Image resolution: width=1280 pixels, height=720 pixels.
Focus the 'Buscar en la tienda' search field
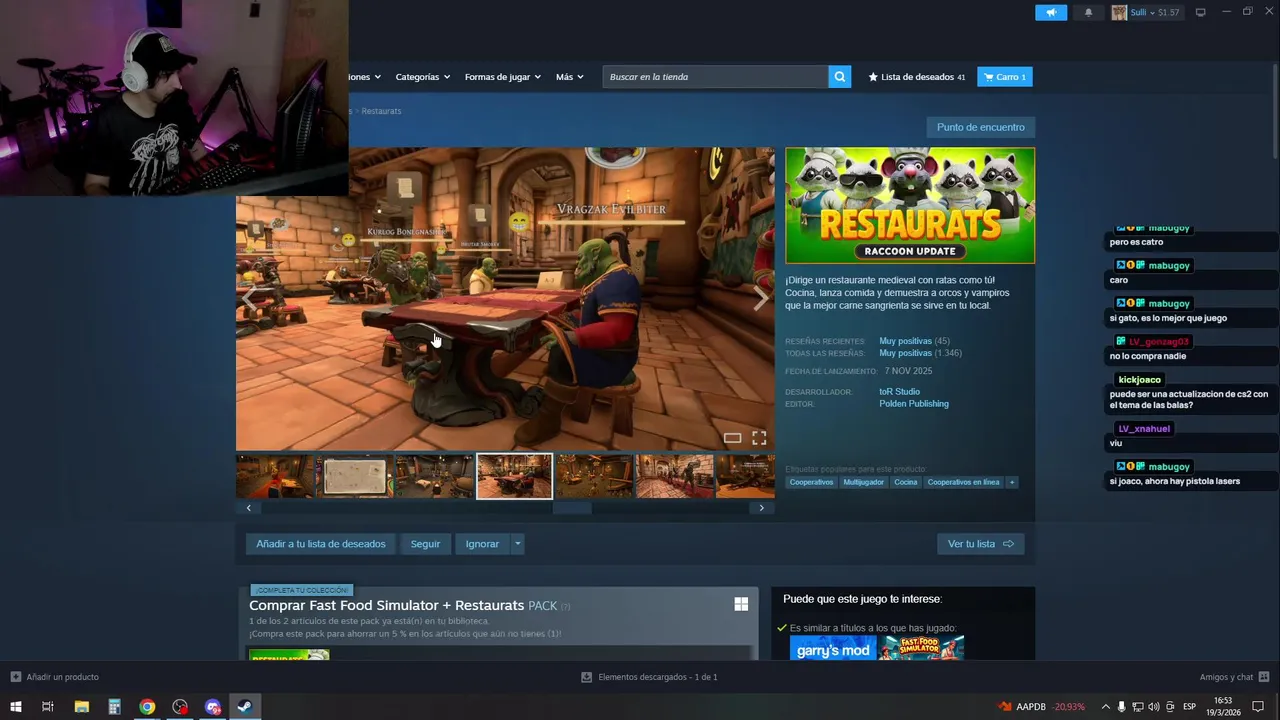tap(715, 77)
